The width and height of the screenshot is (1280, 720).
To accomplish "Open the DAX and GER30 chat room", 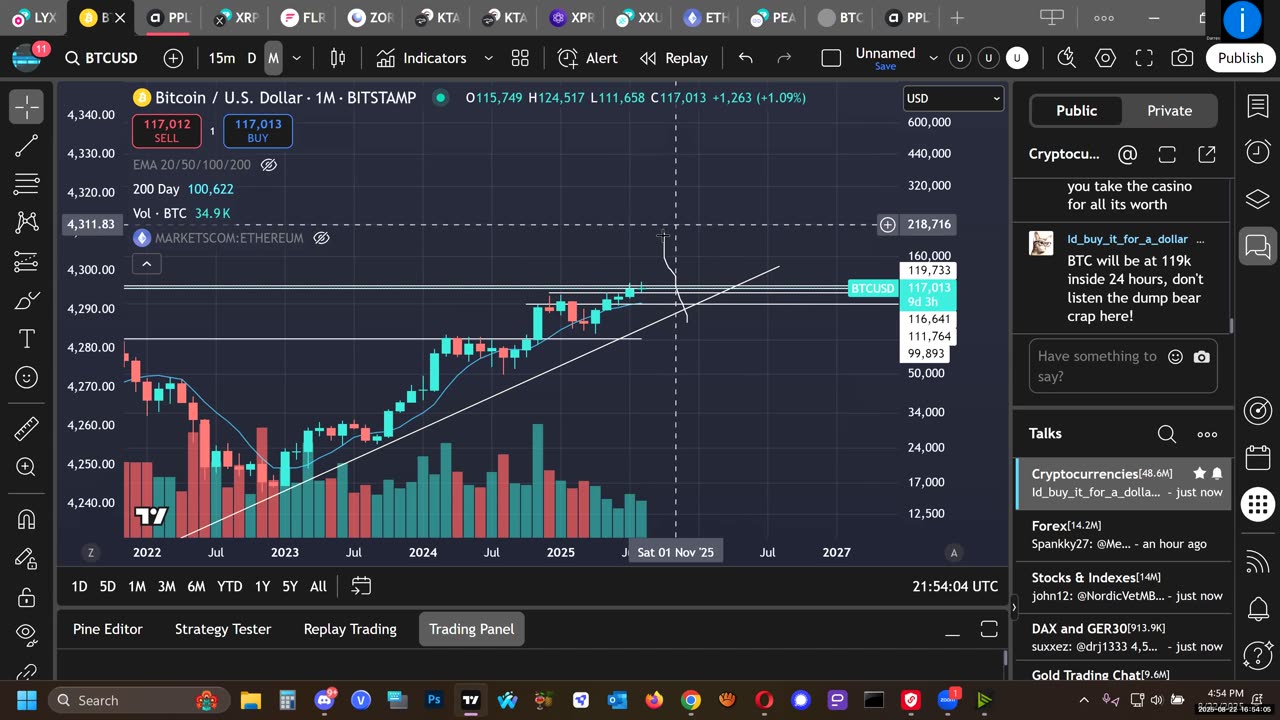I will [1124, 637].
